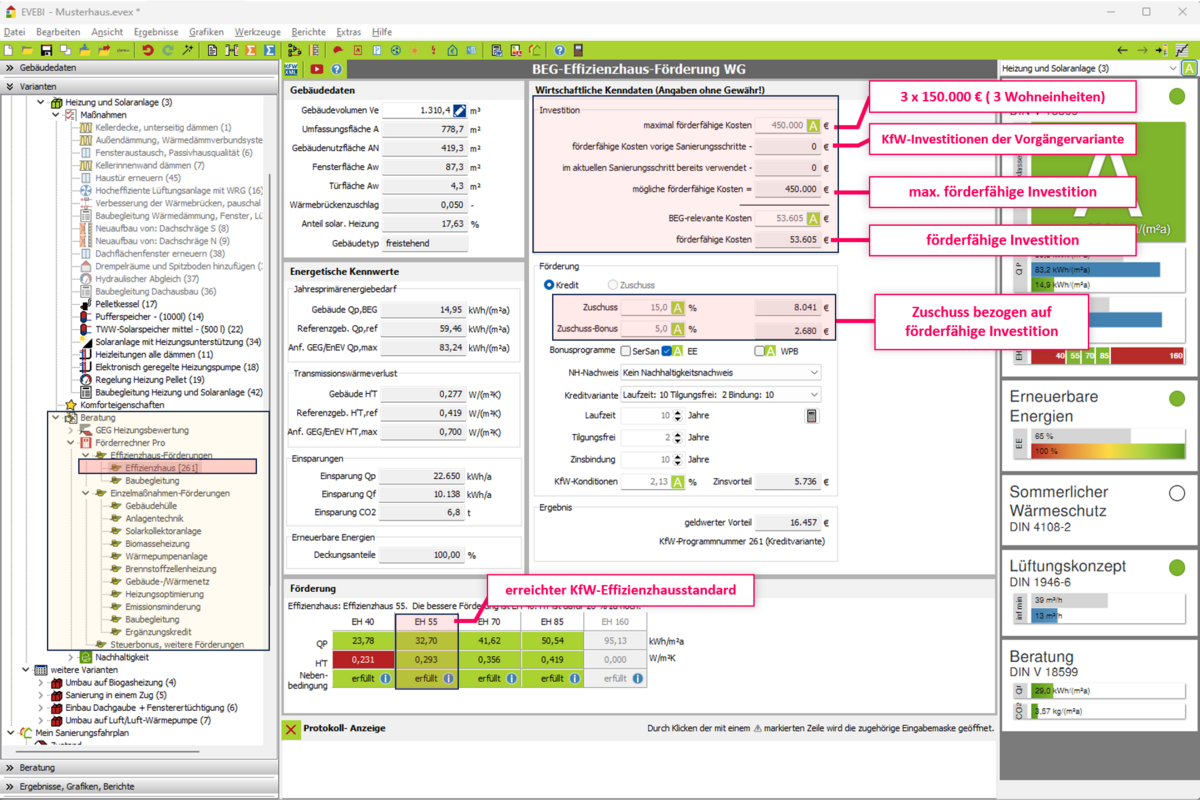Viewport: 1200px width, 800px height.
Task: Open the Extras menu
Action: point(349,32)
